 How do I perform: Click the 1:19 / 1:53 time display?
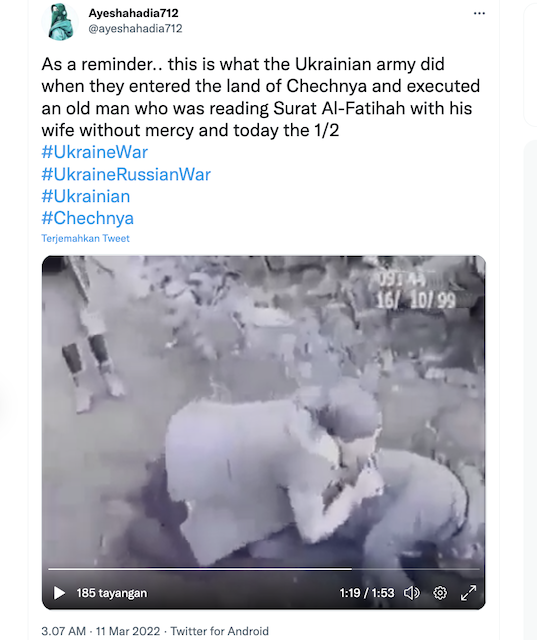367,593
